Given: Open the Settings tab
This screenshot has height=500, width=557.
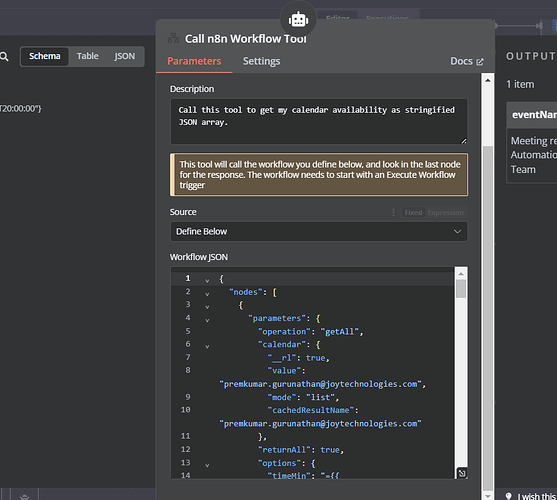Looking at the screenshot, I should coord(261,61).
